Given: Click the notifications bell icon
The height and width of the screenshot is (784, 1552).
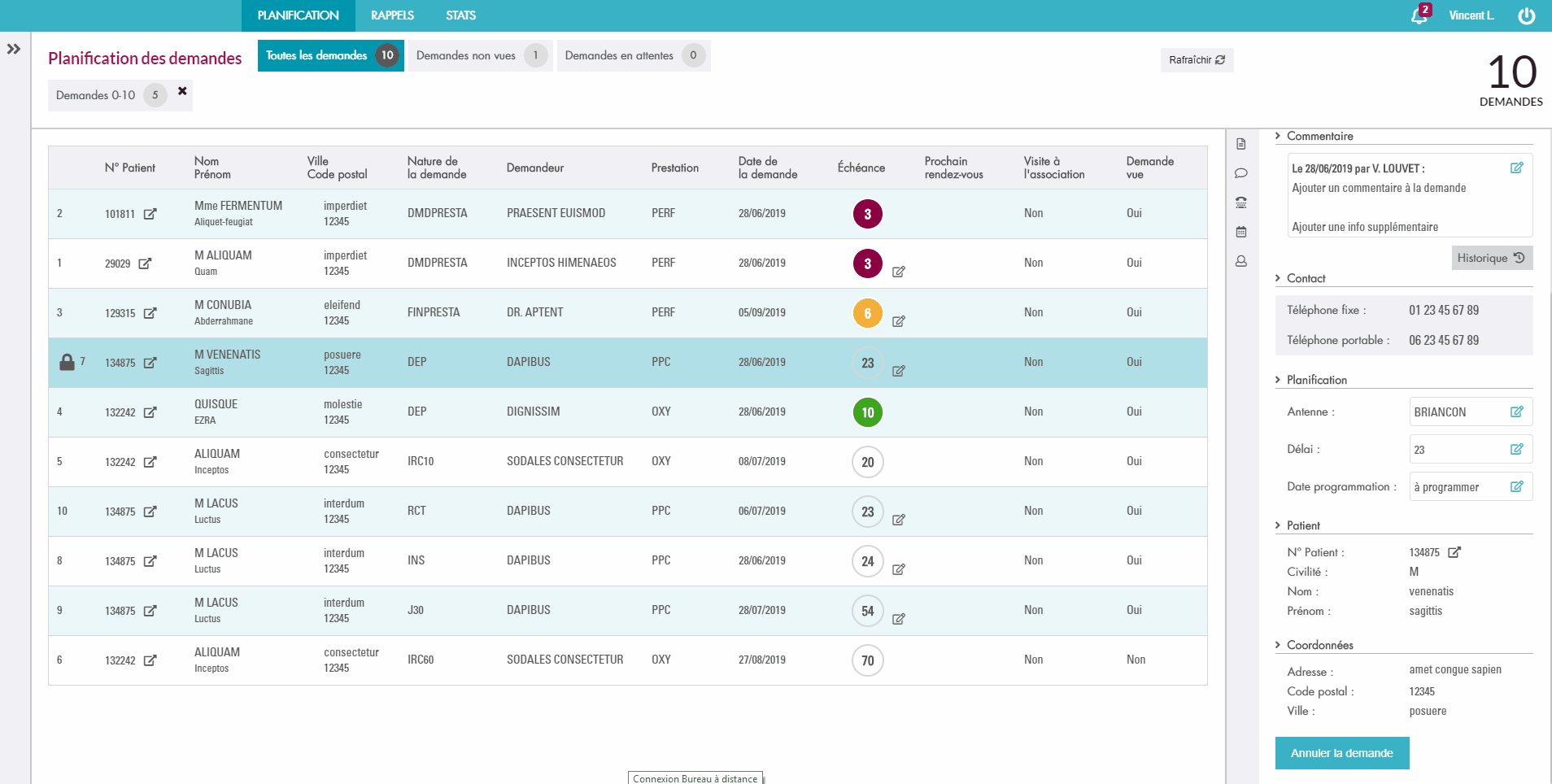Looking at the screenshot, I should (x=1419, y=15).
